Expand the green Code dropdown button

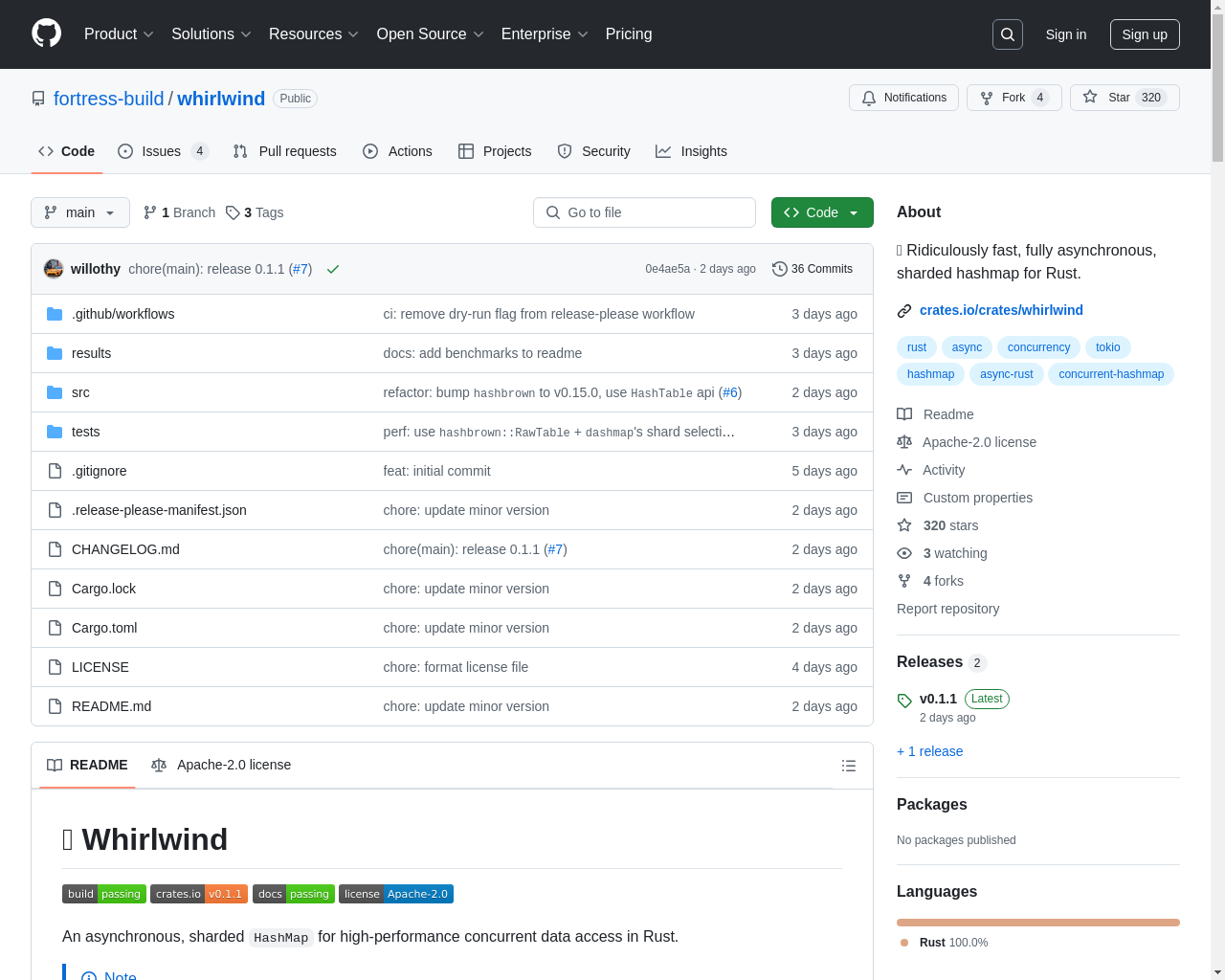822,212
